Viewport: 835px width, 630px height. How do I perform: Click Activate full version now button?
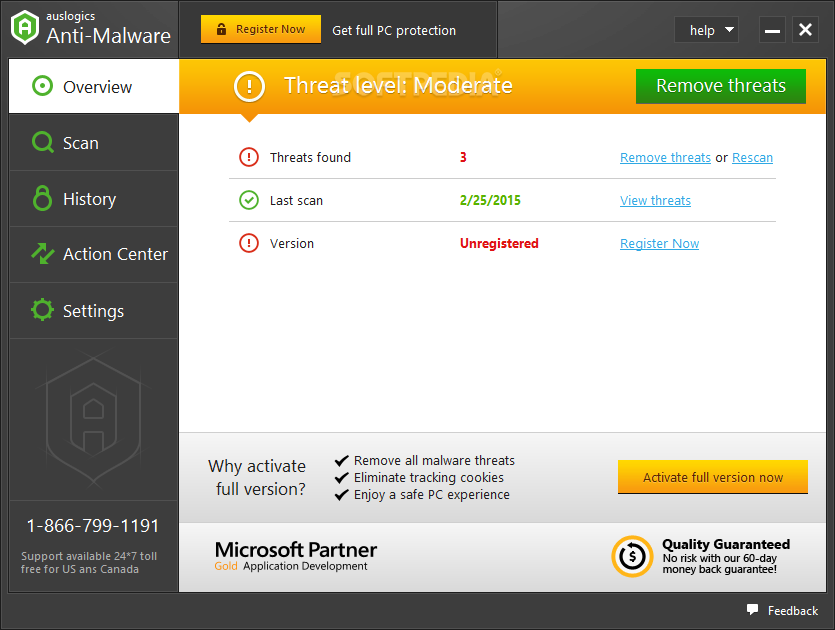point(713,477)
